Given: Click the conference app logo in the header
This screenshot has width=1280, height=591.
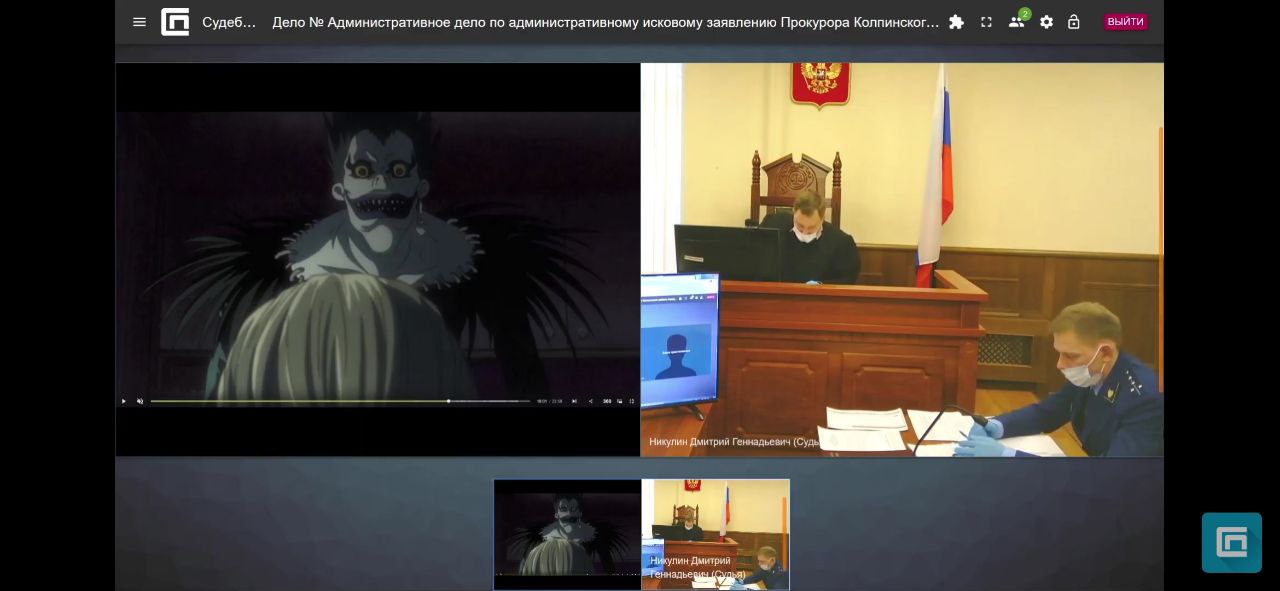Looking at the screenshot, I should [x=175, y=22].
